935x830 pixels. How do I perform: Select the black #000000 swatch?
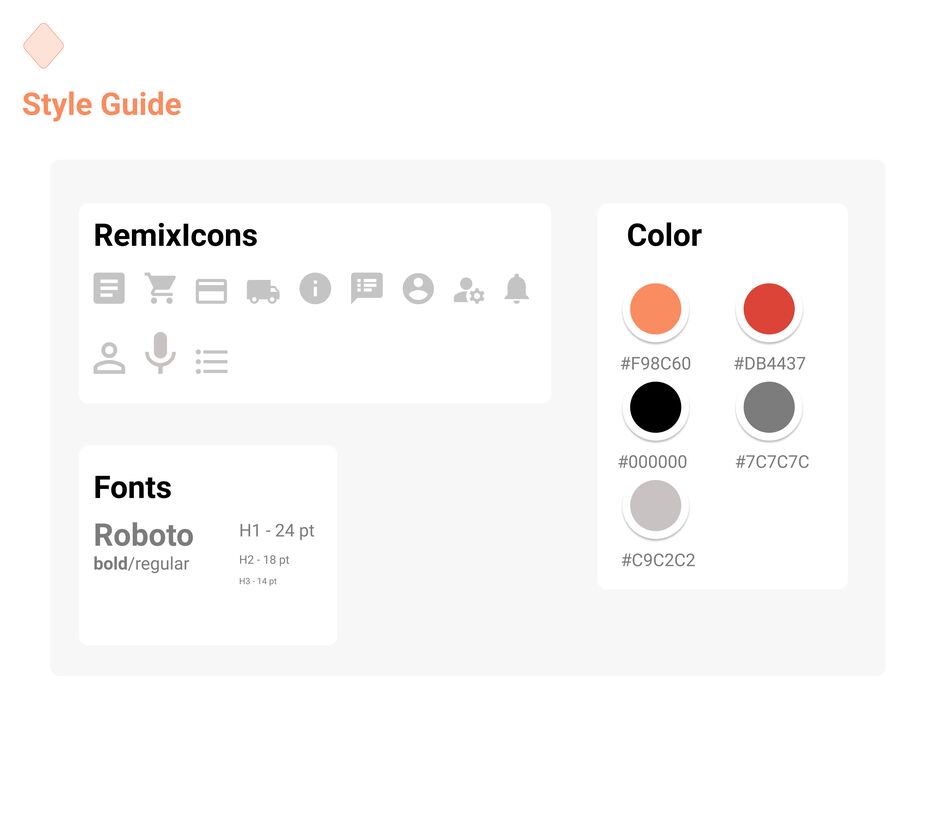(655, 407)
